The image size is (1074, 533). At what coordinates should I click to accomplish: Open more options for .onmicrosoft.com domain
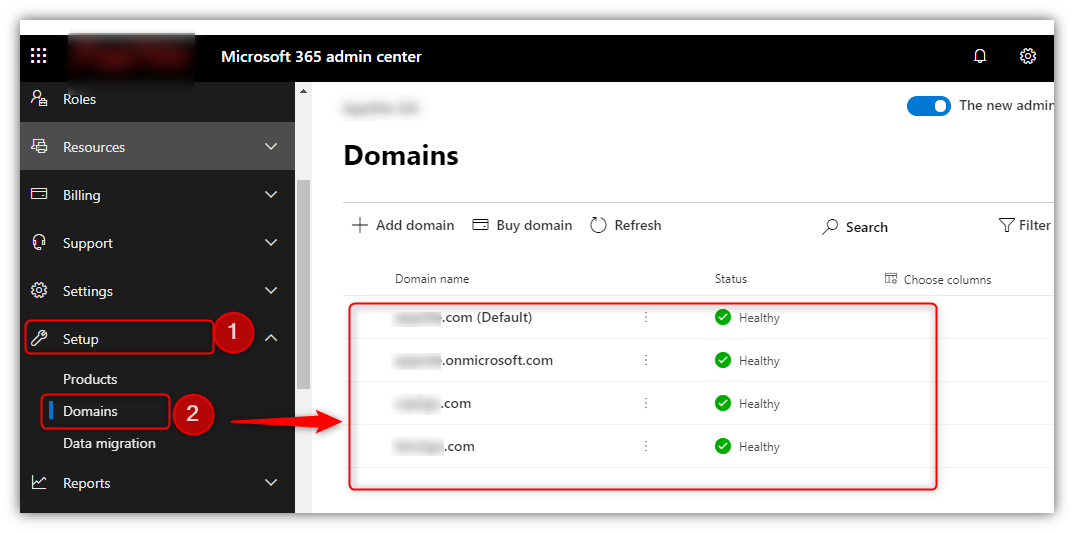(645, 360)
